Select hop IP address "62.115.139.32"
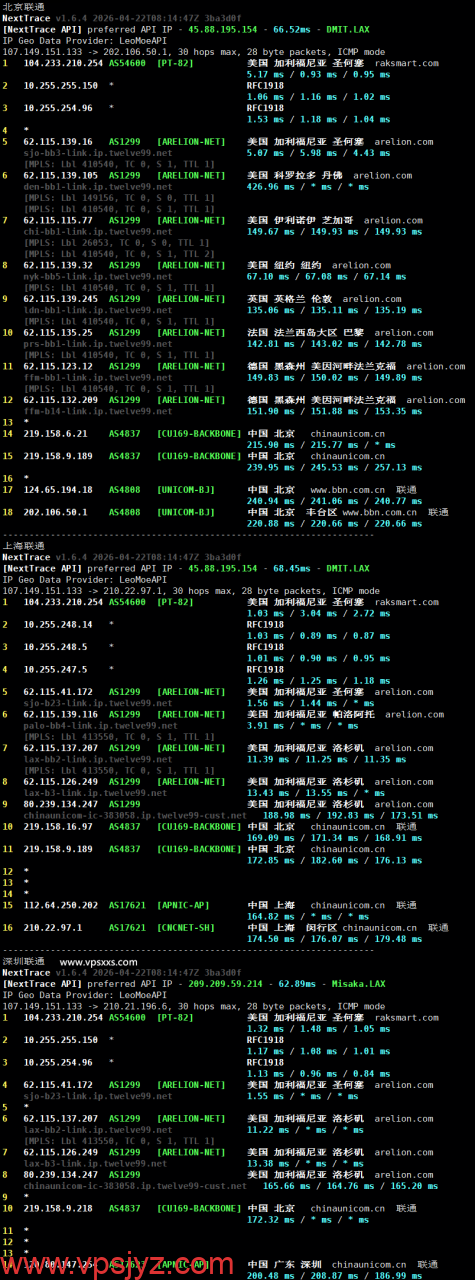 [58, 265]
